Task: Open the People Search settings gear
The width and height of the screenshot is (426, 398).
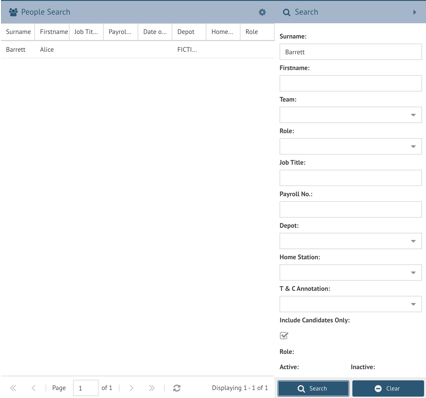Action: click(x=262, y=12)
